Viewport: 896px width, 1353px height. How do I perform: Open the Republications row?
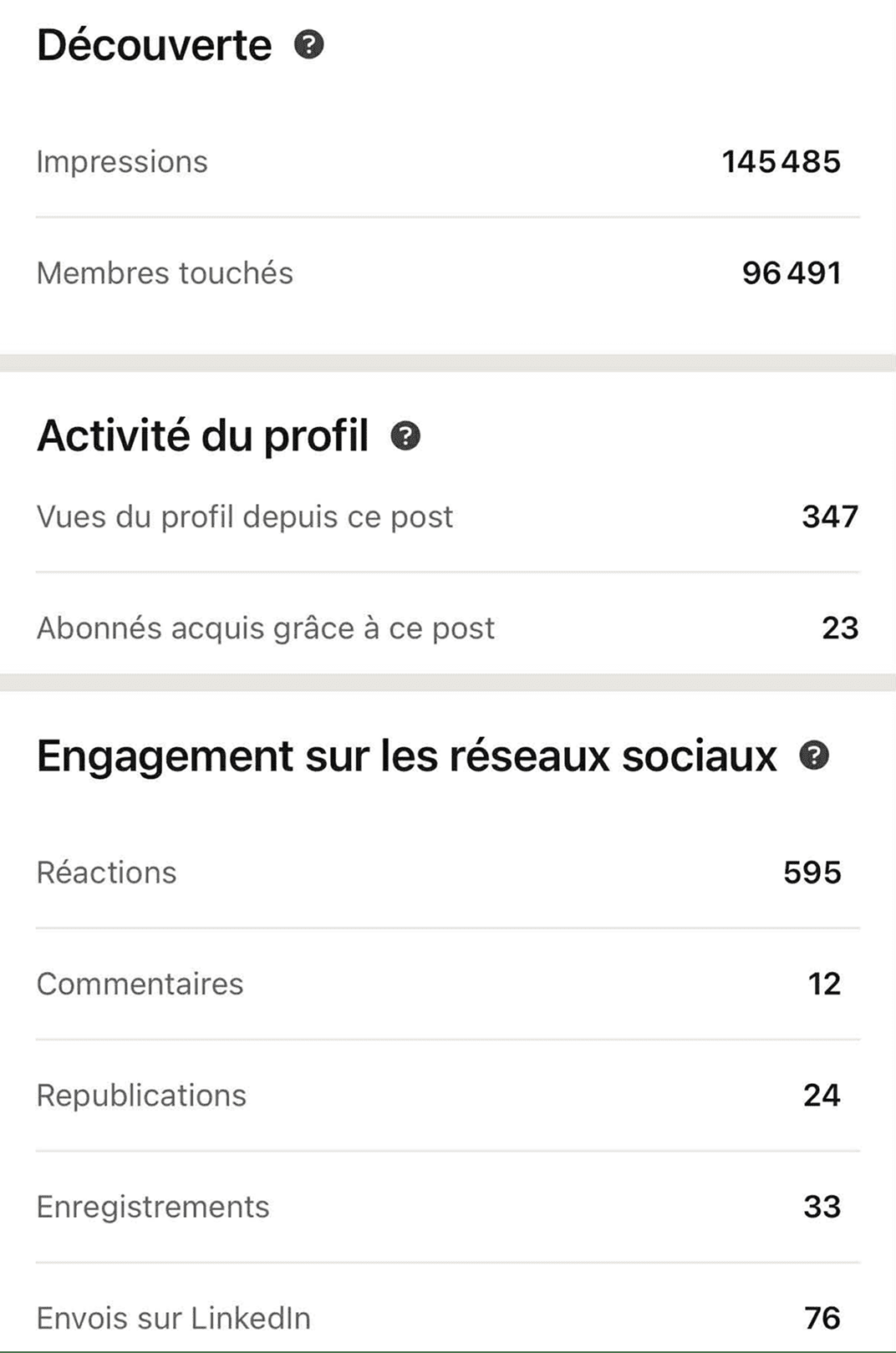[448, 1096]
